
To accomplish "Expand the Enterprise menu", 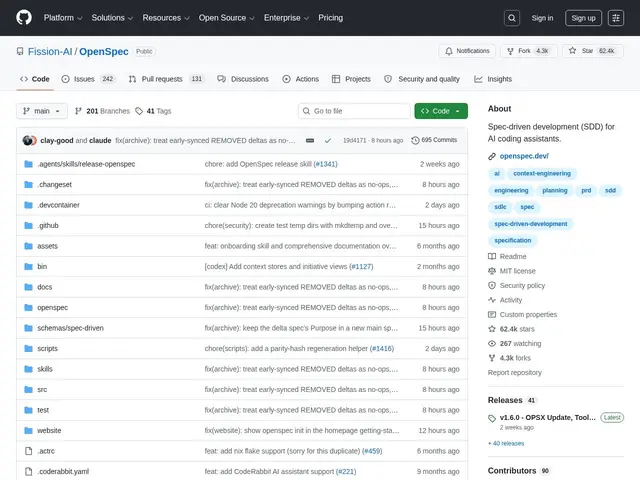I will point(286,18).
